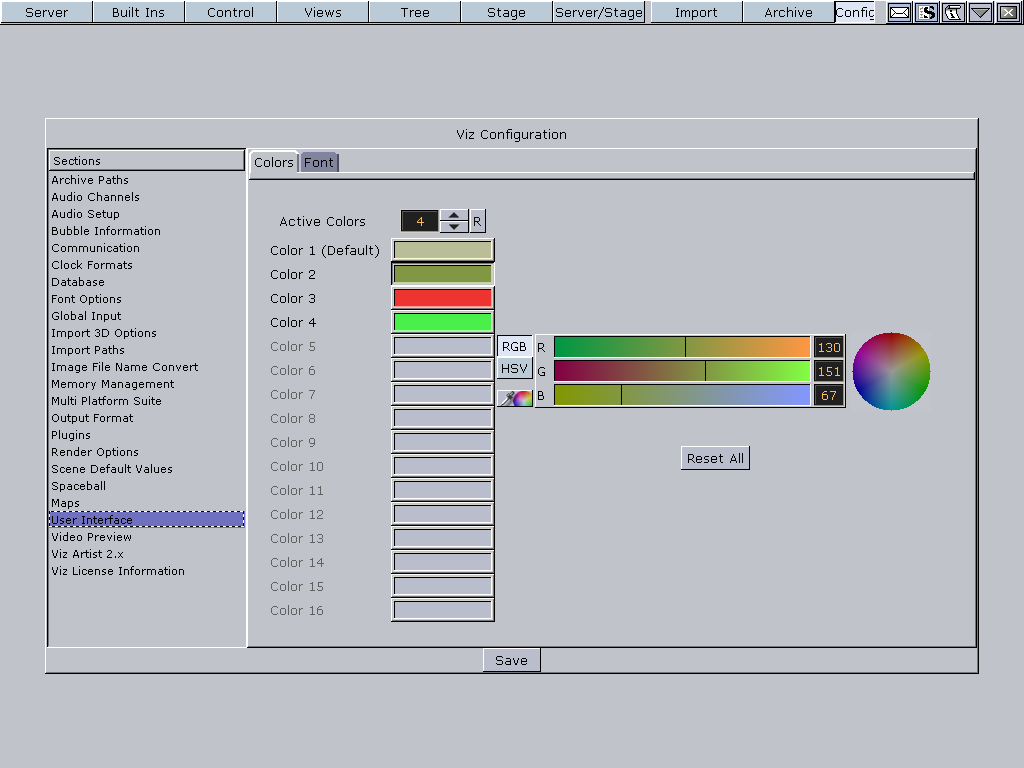Click the down-triangle icon in the top bar
Image resolution: width=1024 pixels, height=768 pixels.
click(x=980, y=13)
